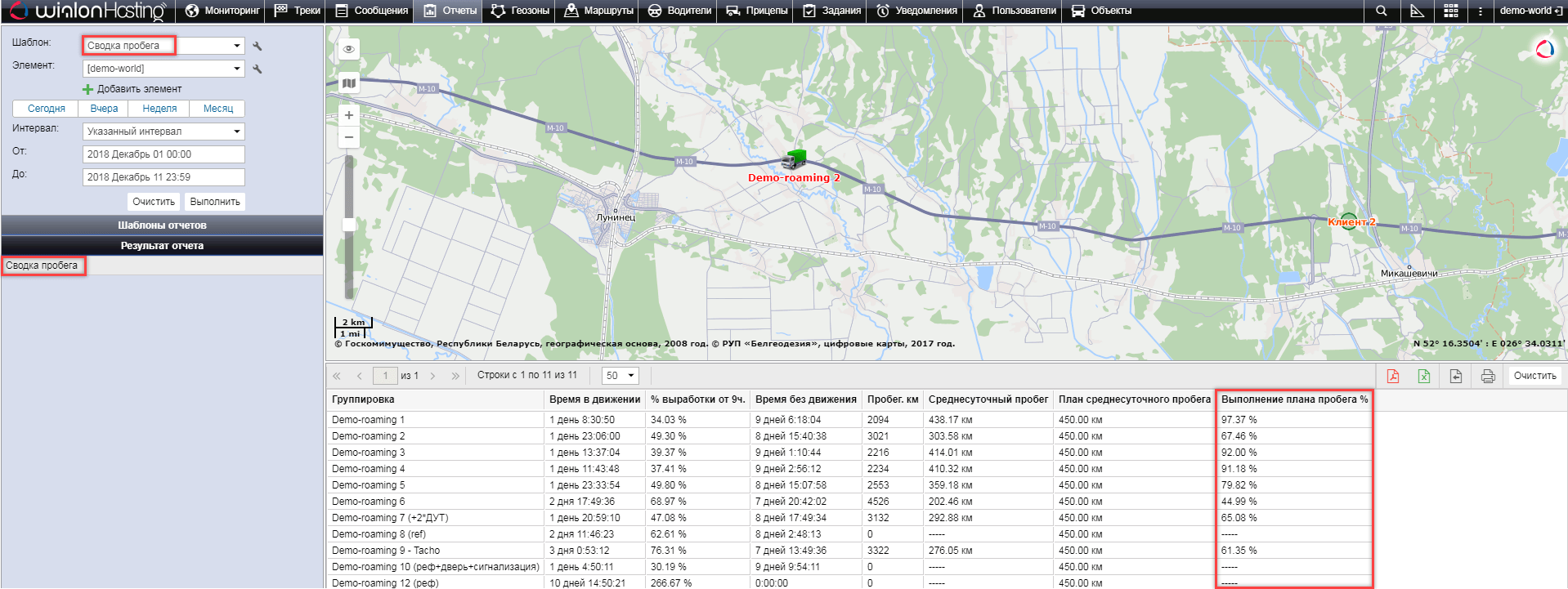This screenshot has height=589, width=1568.
Task: Click the От start date field
Action: coord(164,154)
